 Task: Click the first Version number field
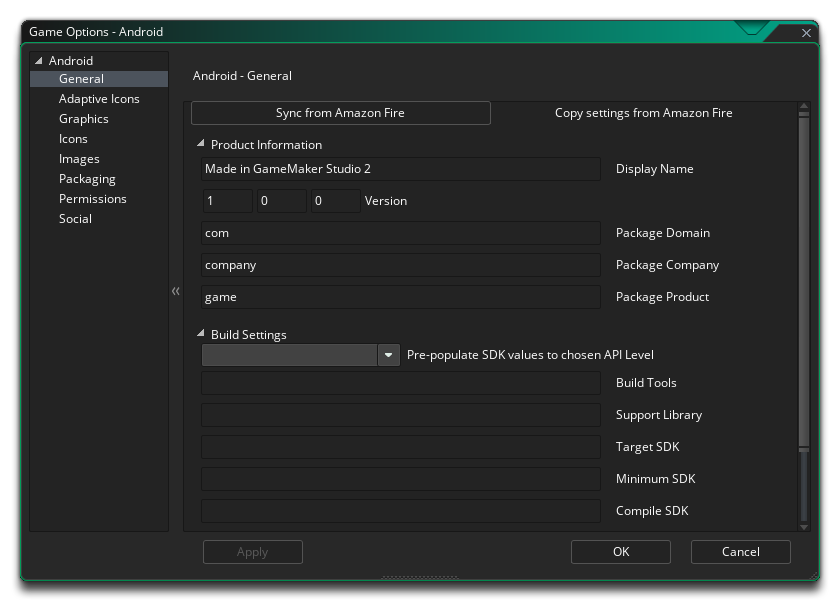227,200
